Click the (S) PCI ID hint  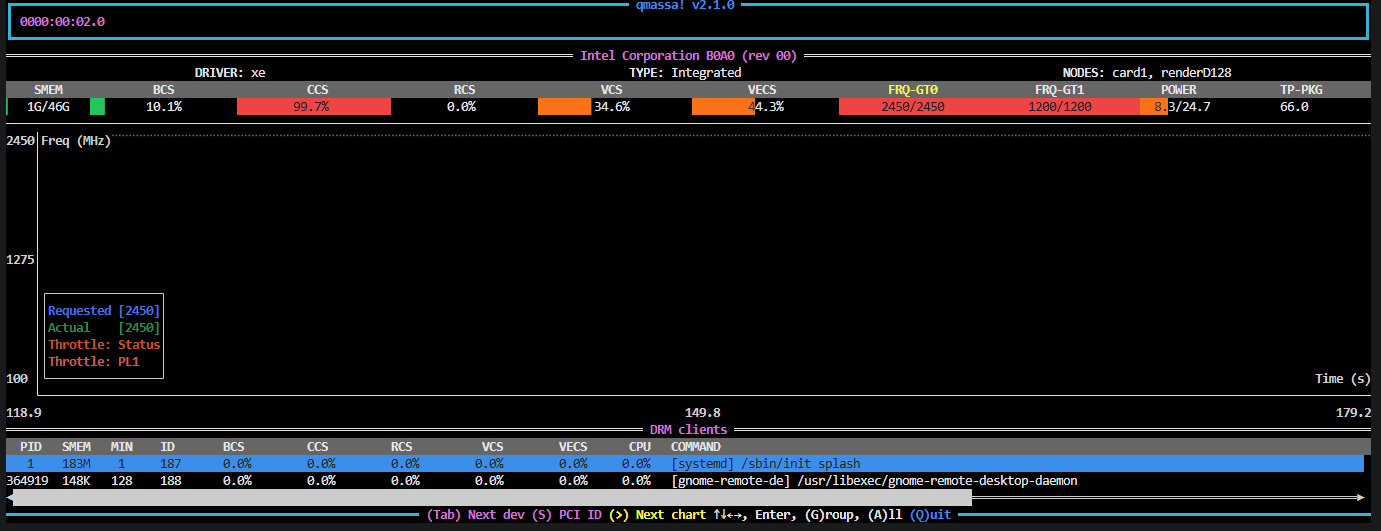coord(566,515)
